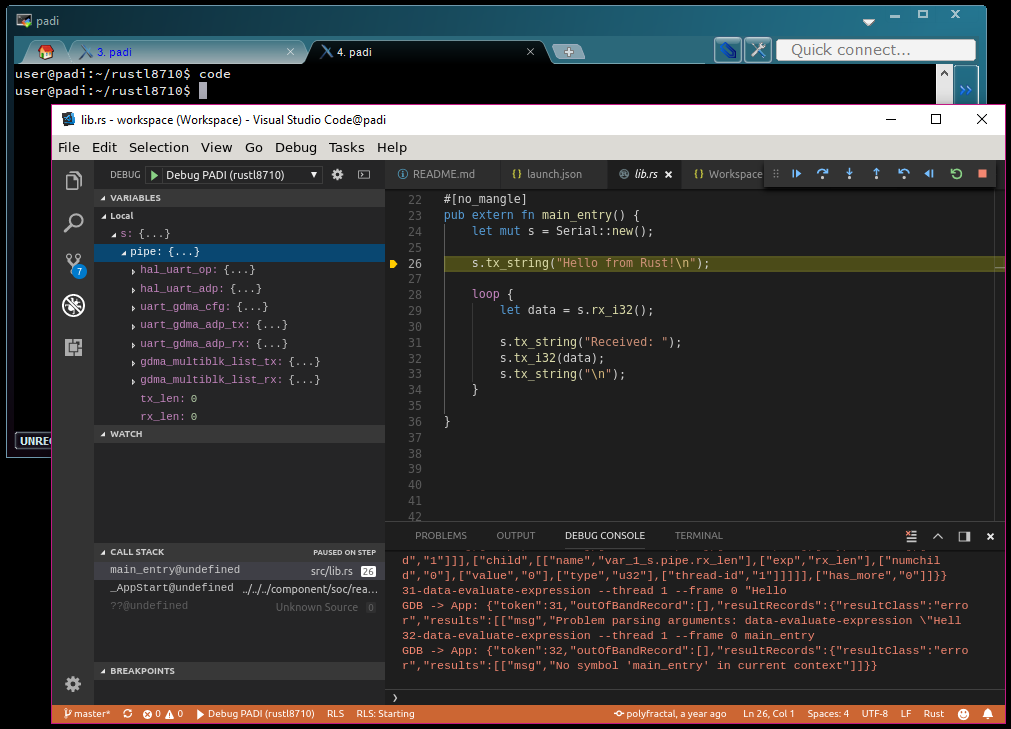Open the Search view in the activity bar
The width and height of the screenshot is (1011, 729).
tap(74, 223)
